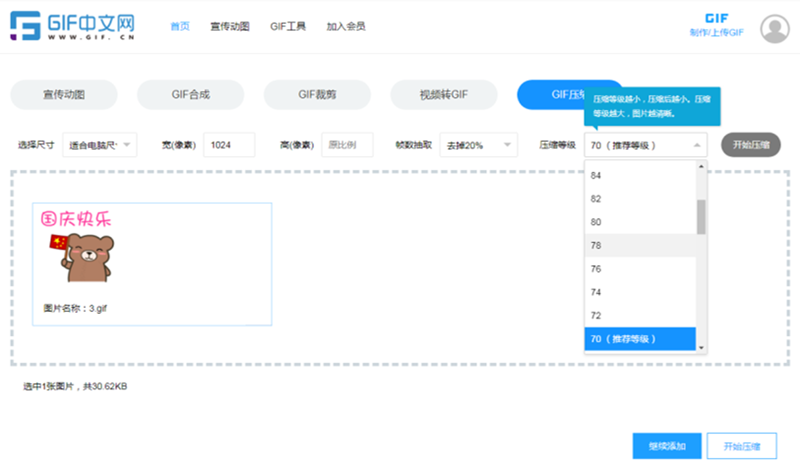Switch to the 宣传动图 pill tab
The height and width of the screenshot is (469, 800).
pyautogui.click(x=64, y=94)
